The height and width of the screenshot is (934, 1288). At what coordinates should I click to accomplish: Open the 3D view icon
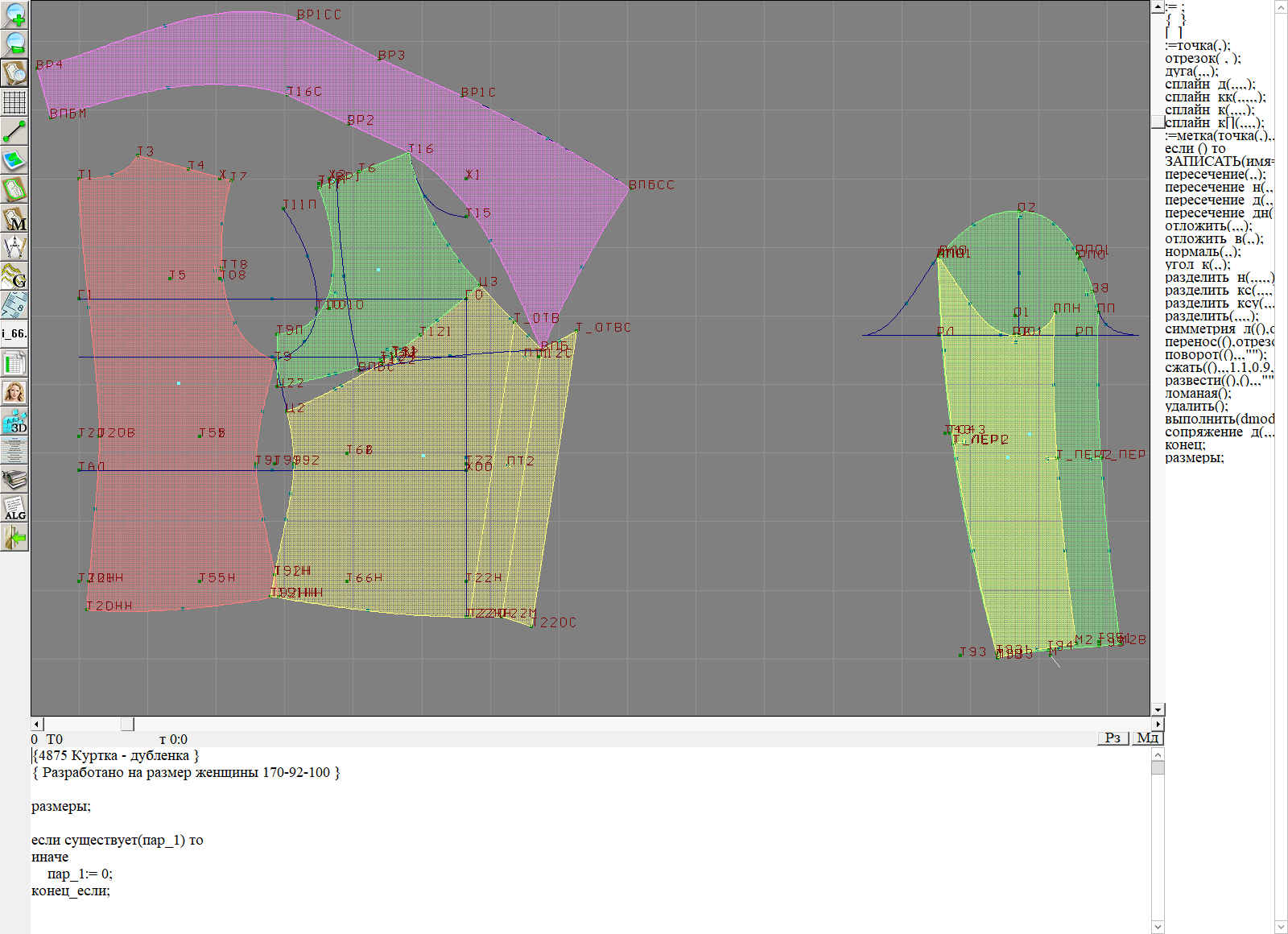[14, 421]
